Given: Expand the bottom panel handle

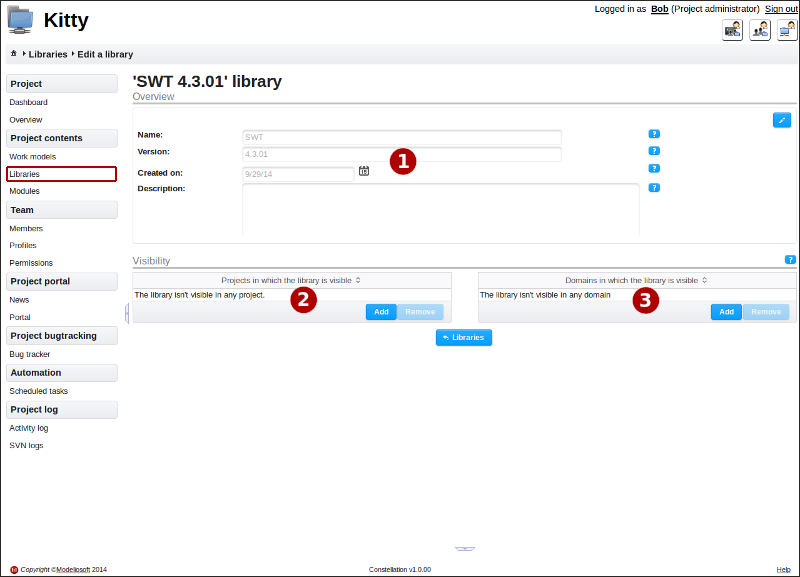Looking at the screenshot, I should (465, 549).
